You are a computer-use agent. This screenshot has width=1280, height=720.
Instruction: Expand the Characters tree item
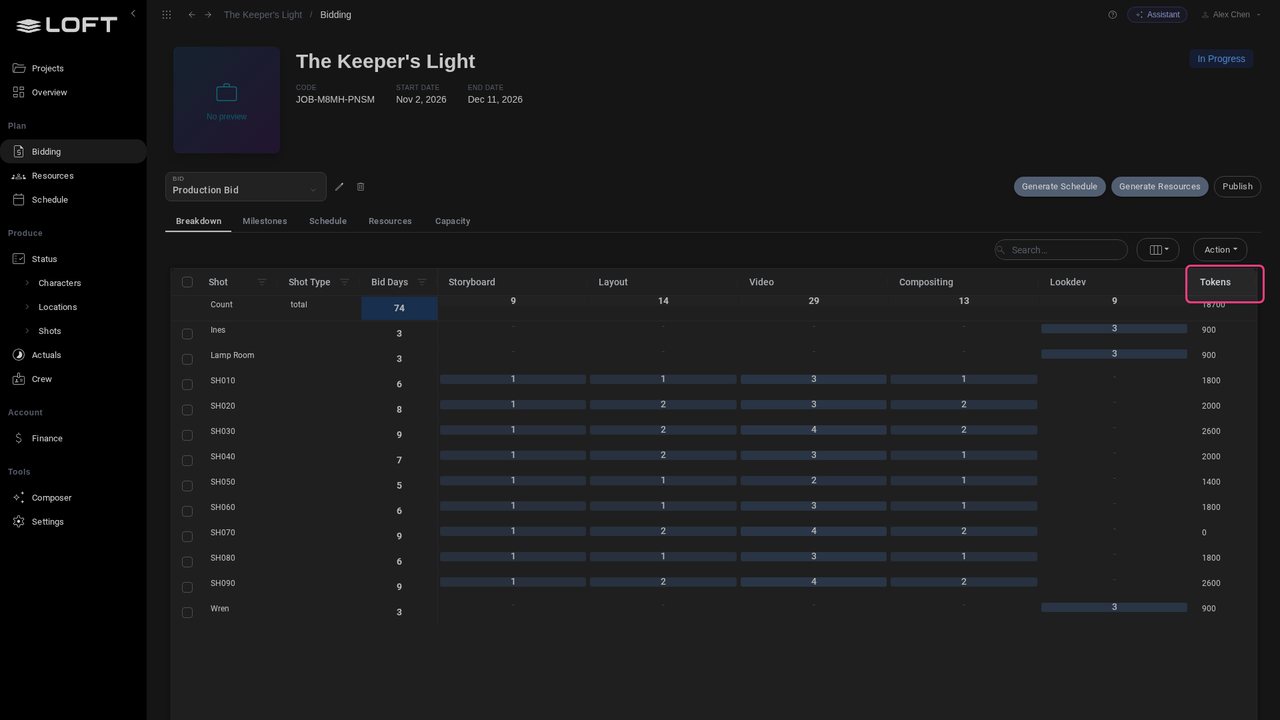(x=27, y=283)
